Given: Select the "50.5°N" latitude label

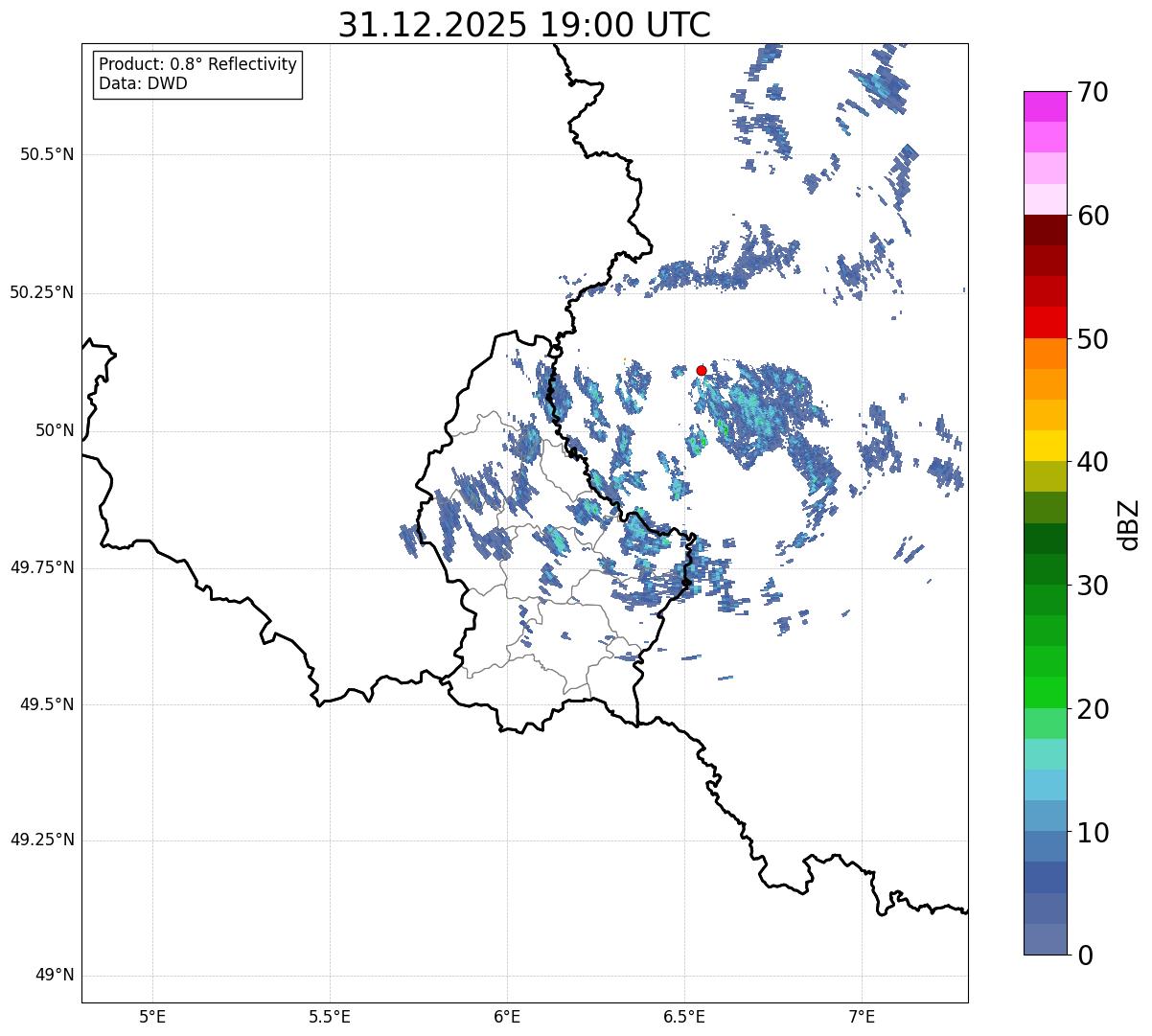Looking at the screenshot, I should click(x=47, y=154).
